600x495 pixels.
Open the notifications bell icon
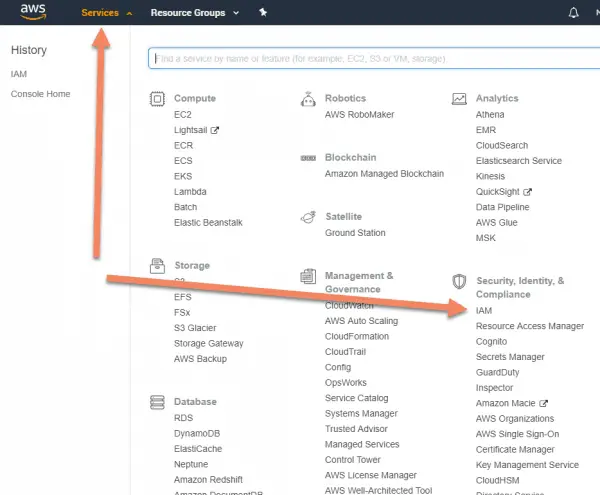tap(573, 13)
